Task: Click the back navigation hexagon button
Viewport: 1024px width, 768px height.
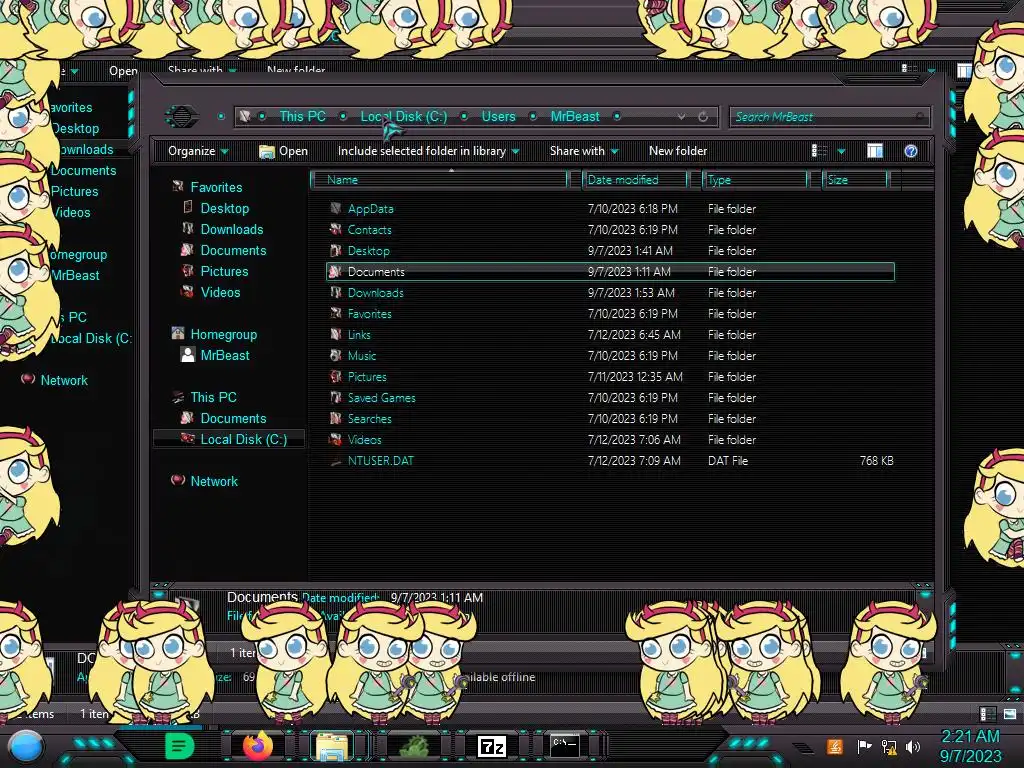Action: (182, 116)
